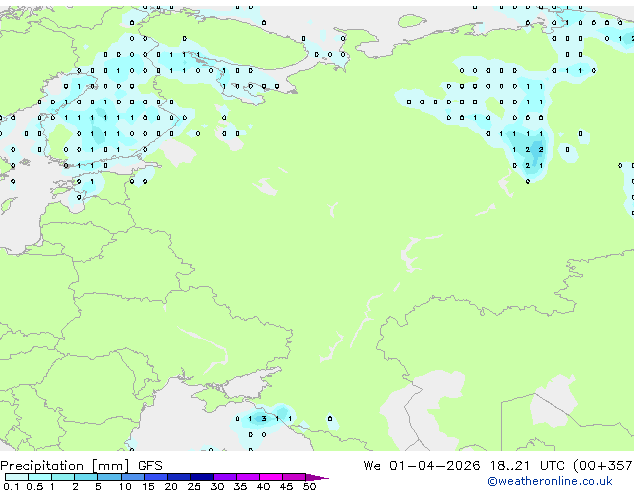
Task: Click the '10' legend scale label
Action: [x=125, y=486]
